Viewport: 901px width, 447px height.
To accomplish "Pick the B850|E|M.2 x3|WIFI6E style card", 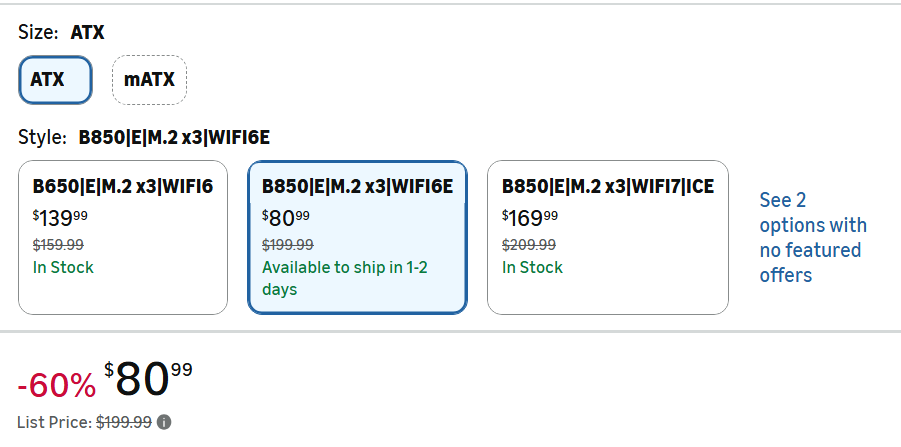I will (357, 237).
